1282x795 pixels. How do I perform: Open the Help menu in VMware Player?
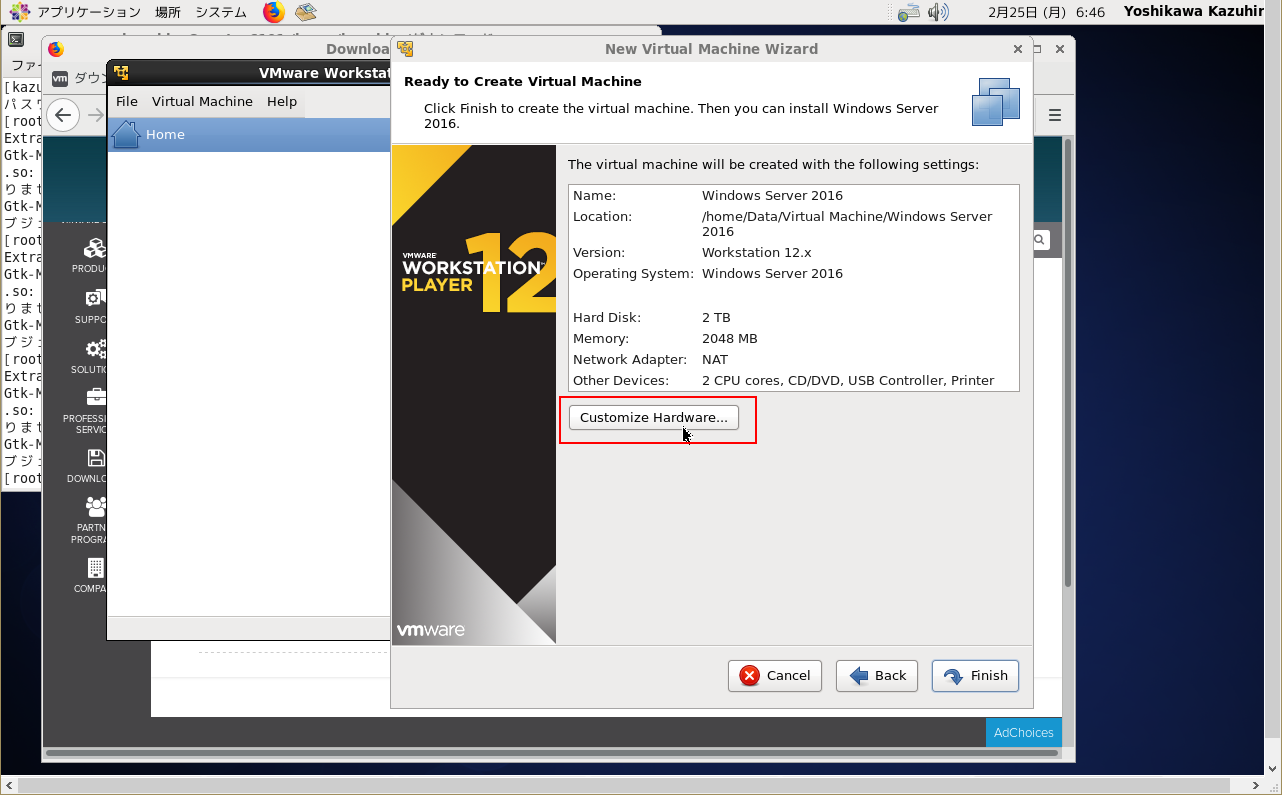click(x=282, y=101)
